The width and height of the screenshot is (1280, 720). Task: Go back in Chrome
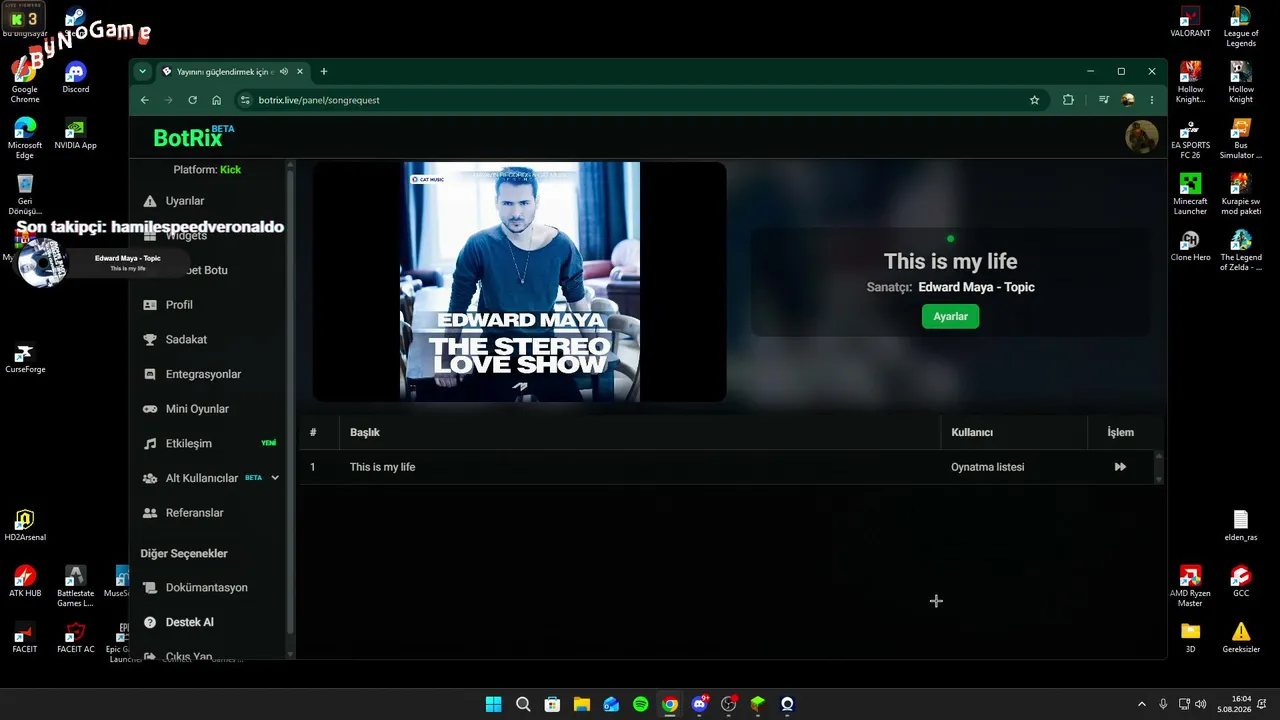[x=144, y=100]
